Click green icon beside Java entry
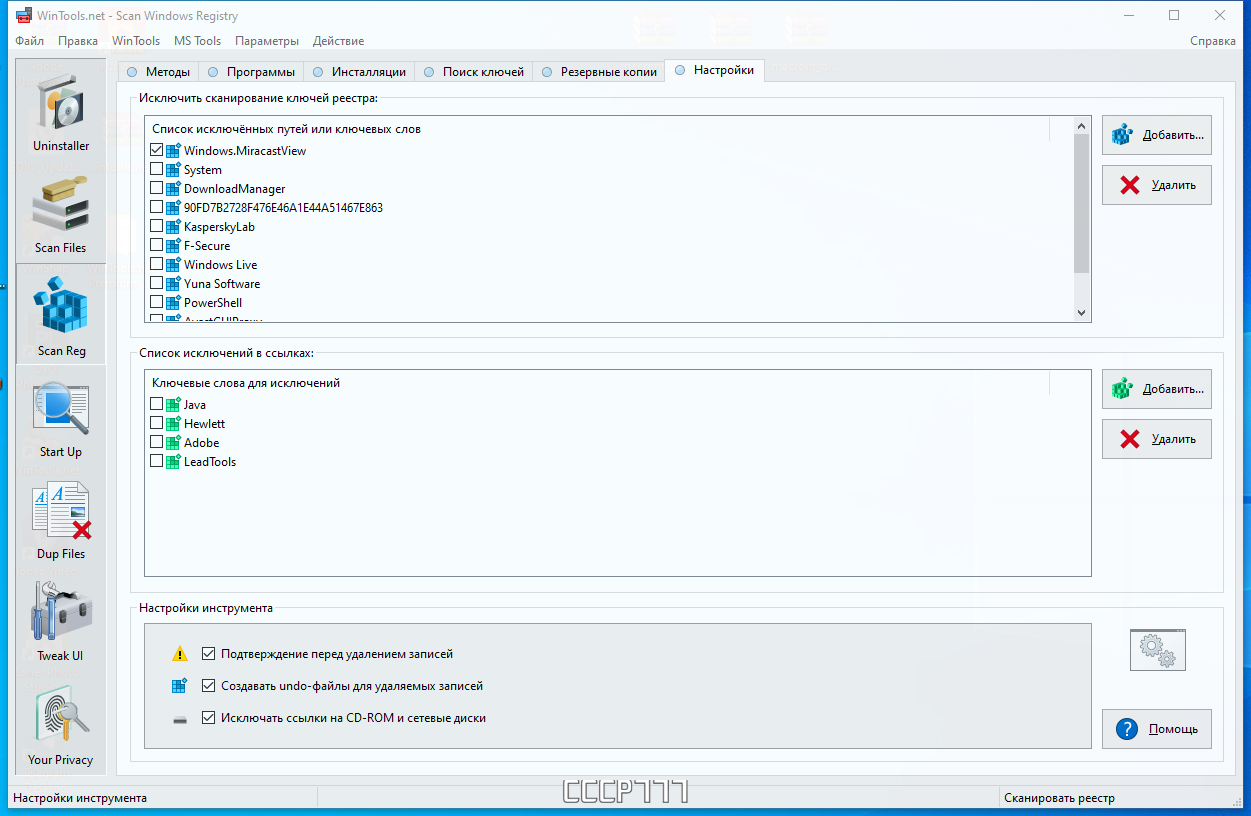 [x=173, y=405]
